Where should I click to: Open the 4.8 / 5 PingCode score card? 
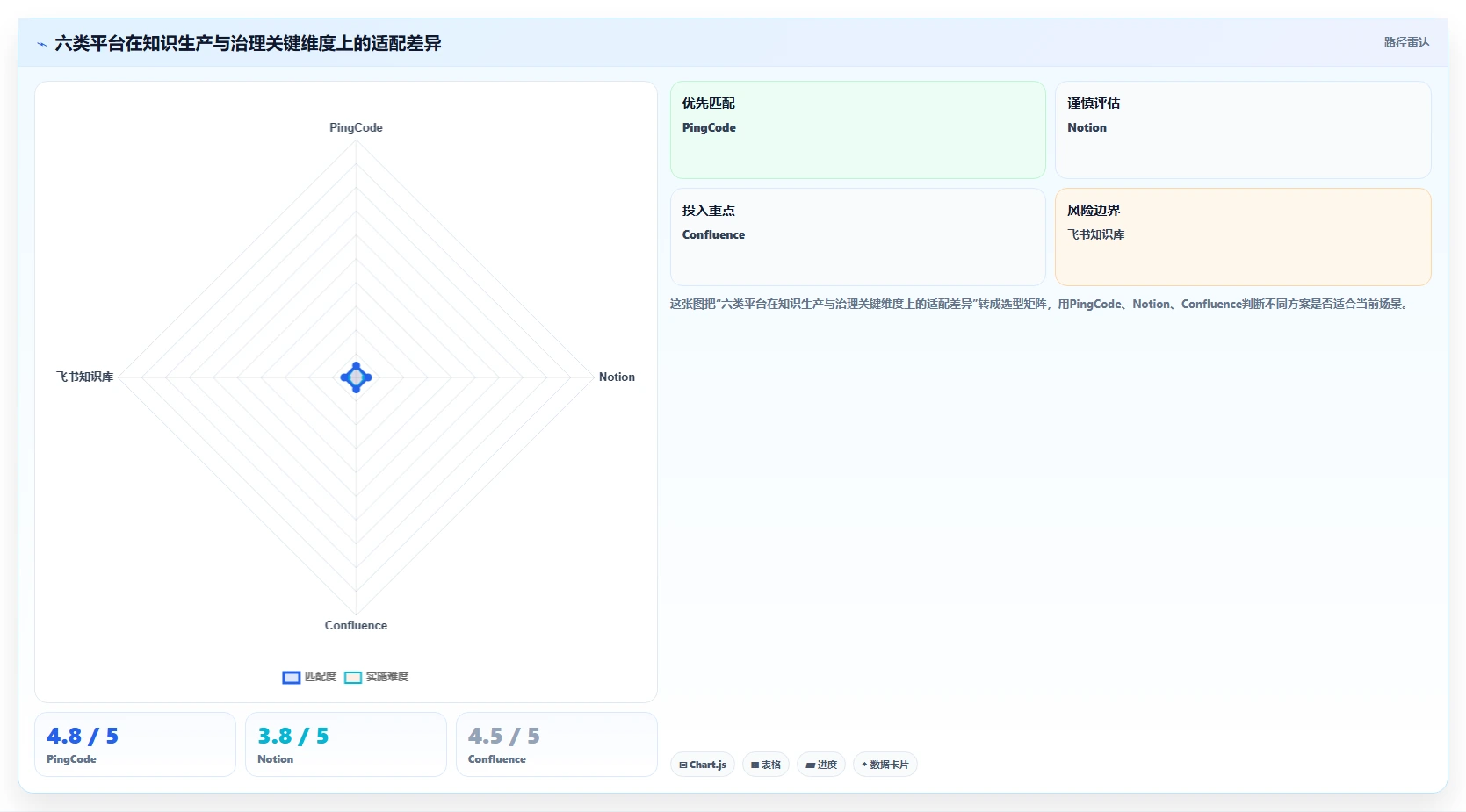pyautogui.click(x=135, y=744)
